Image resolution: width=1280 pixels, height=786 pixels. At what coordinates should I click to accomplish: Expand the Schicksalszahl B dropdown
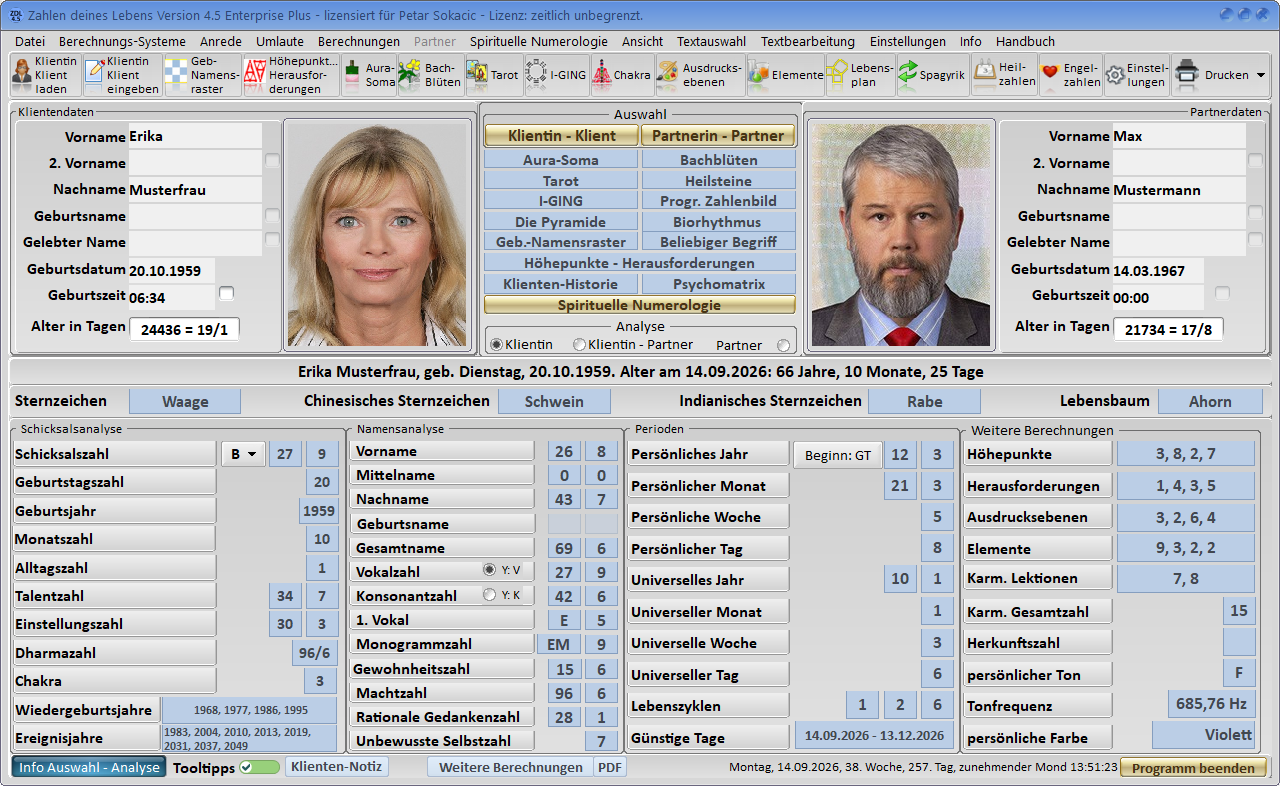click(x=243, y=454)
